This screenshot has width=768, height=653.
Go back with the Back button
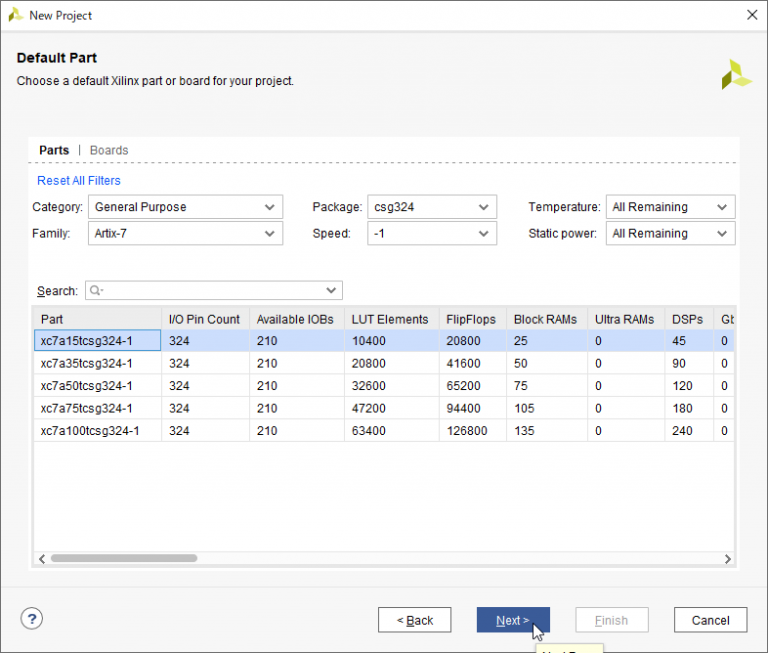[x=414, y=620]
